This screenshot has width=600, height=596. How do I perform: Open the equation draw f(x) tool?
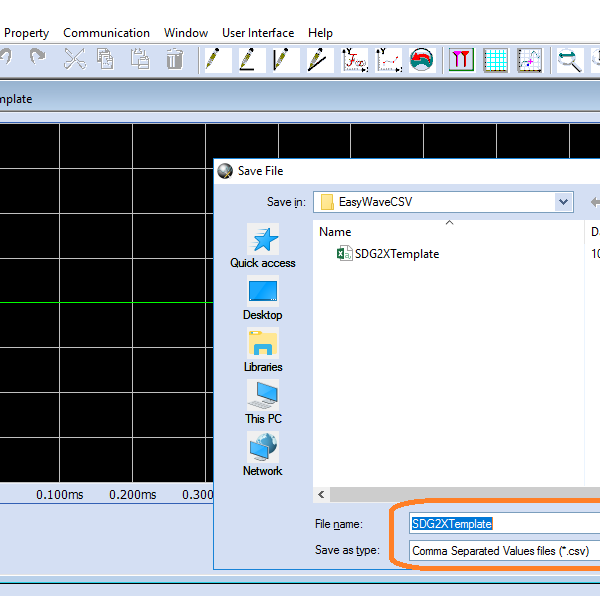coord(354,59)
